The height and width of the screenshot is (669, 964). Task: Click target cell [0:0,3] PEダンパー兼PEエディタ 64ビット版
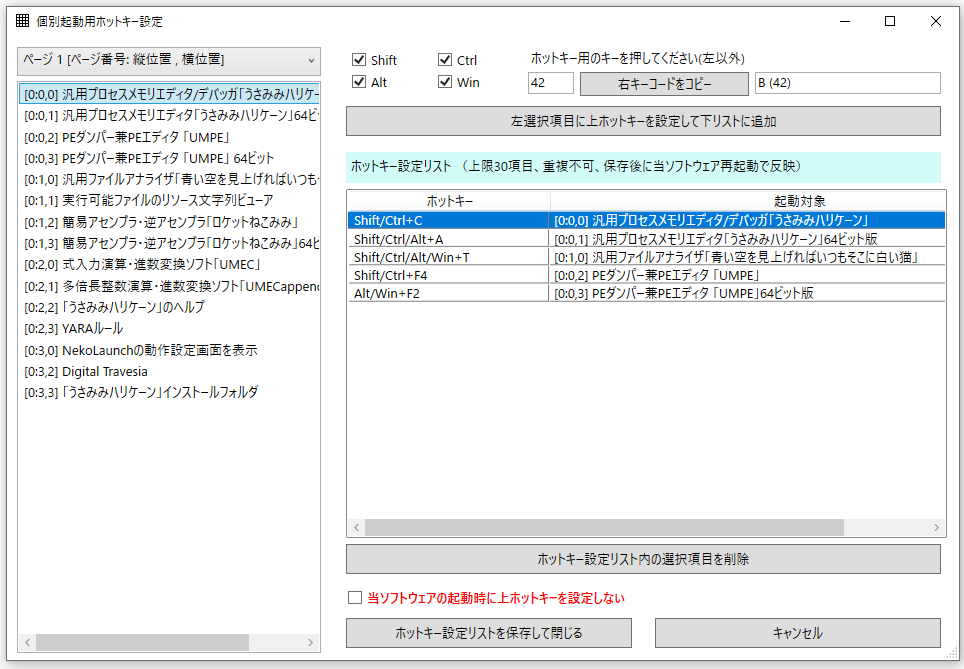[747, 293]
